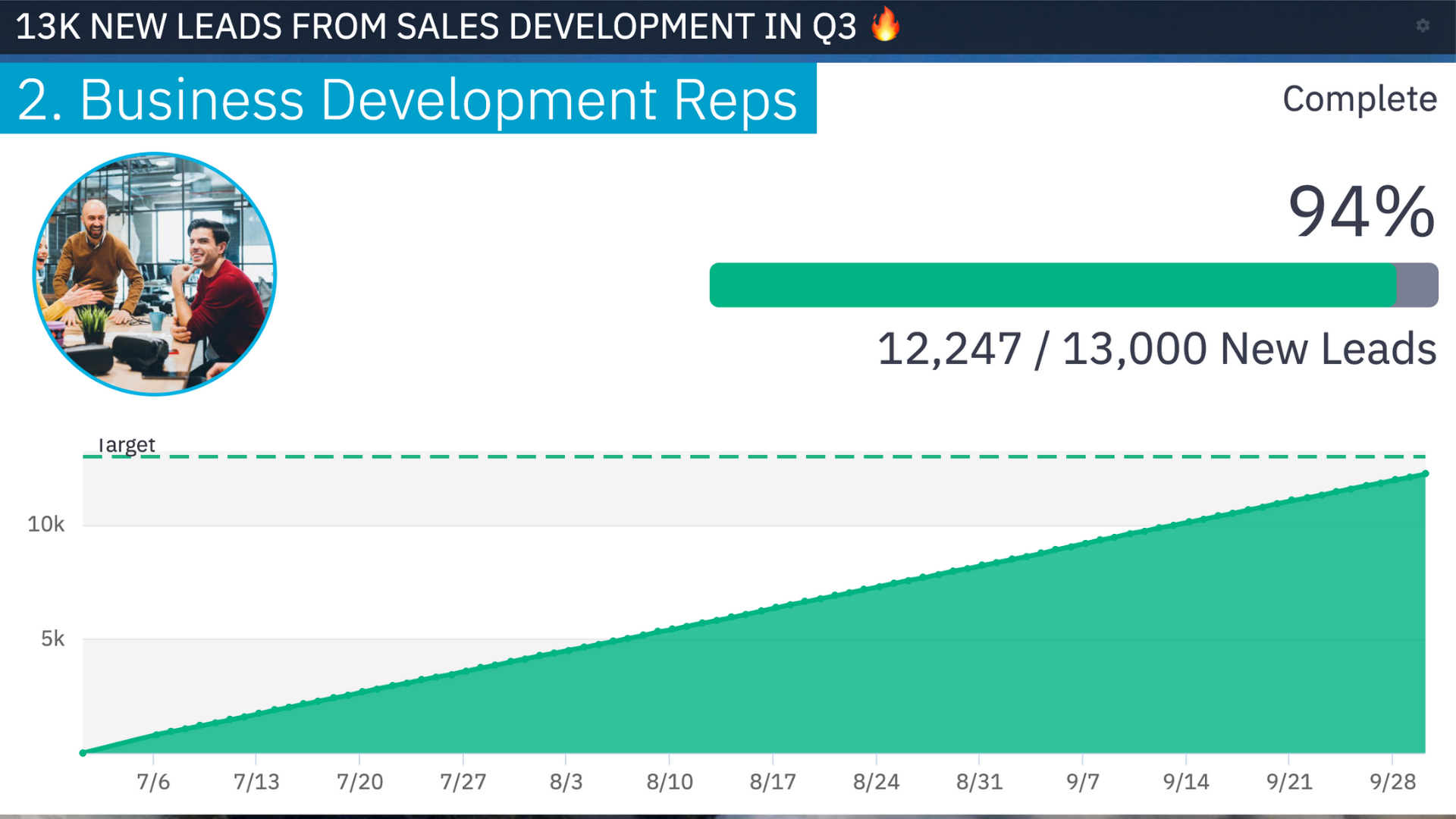Click the grey unfilled end of progress bar

pos(1417,285)
